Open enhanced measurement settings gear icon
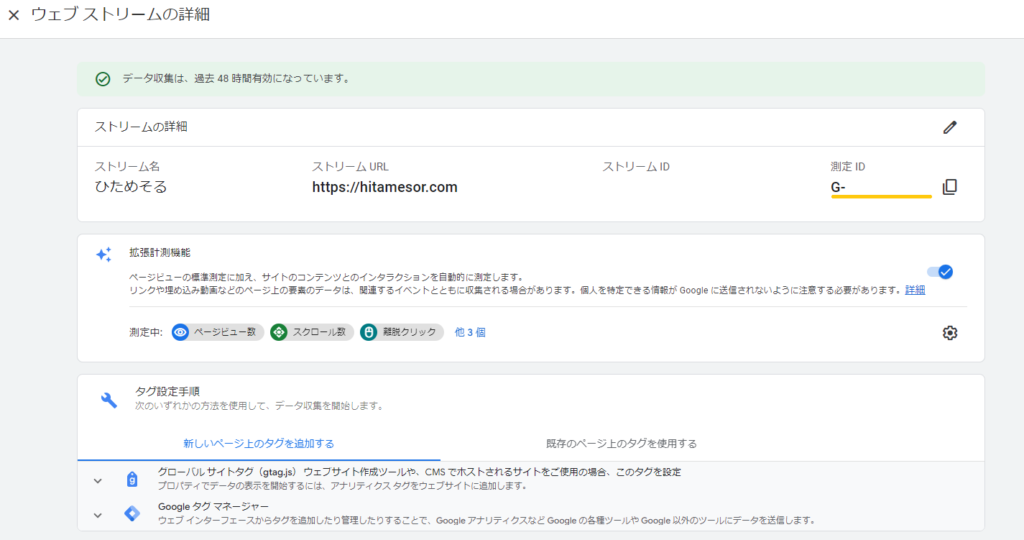 949,333
